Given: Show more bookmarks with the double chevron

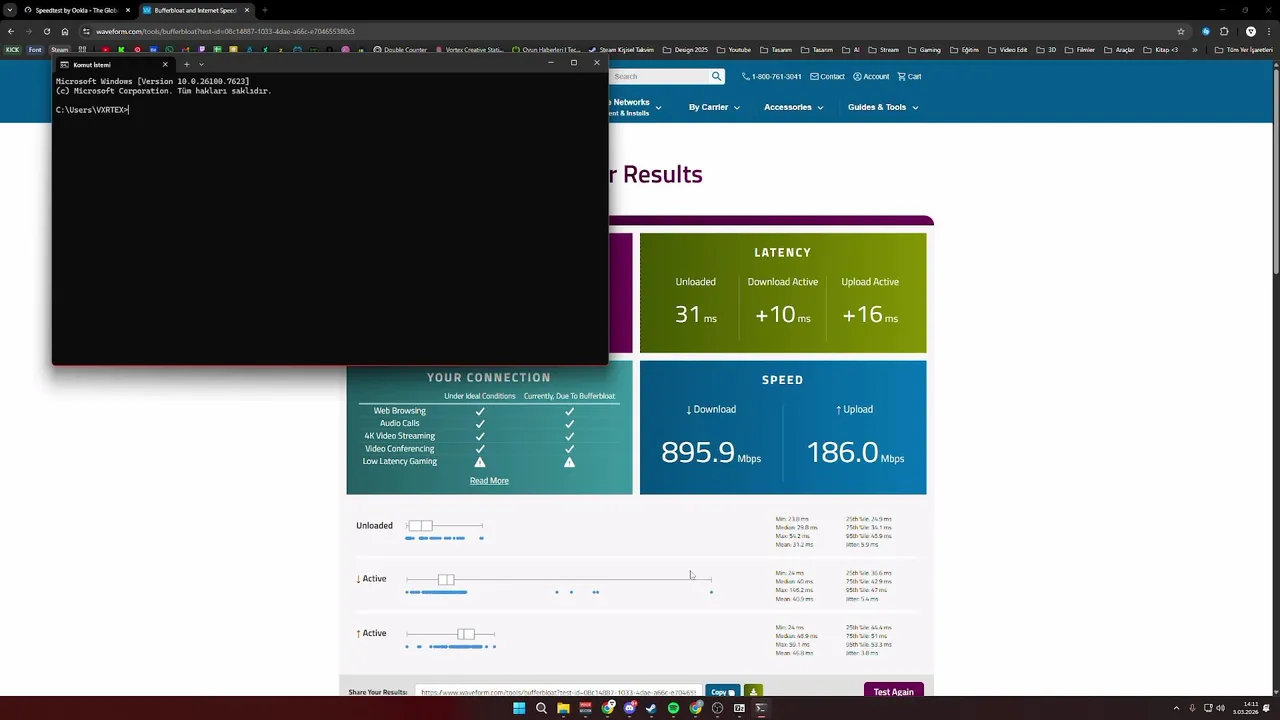Looking at the screenshot, I should point(1194,49).
